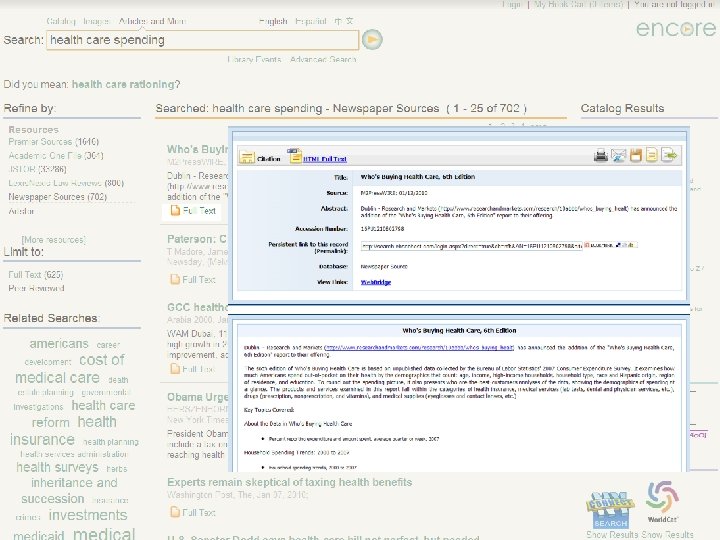Image resolution: width=720 pixels, height=540 pixels.
Task: Refine by LexisNexis Law Reviews (800)
Action: 66,183
